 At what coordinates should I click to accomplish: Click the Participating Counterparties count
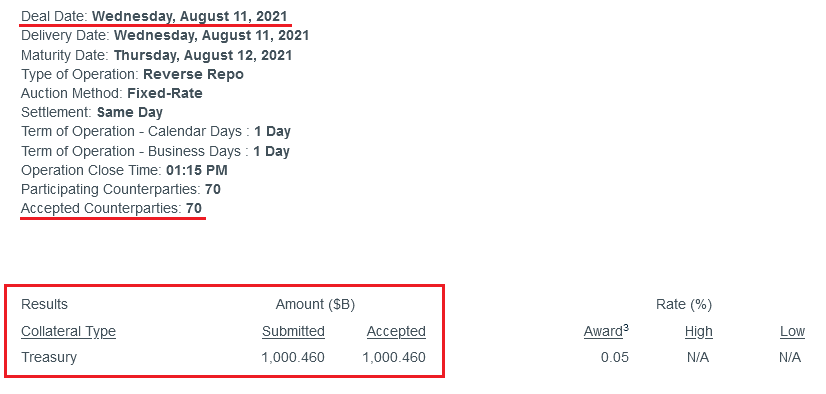[x=213, y=189]
